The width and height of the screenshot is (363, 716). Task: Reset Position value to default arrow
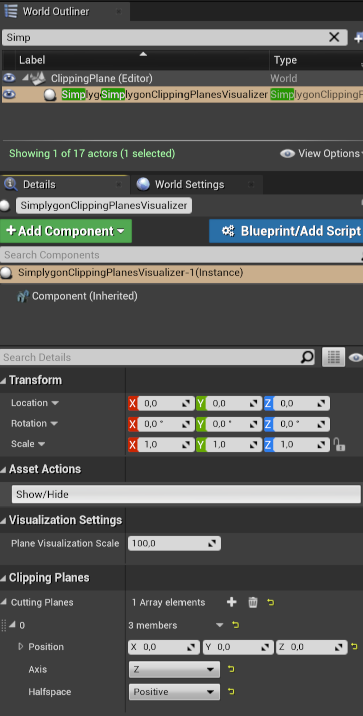pos(354,647)
